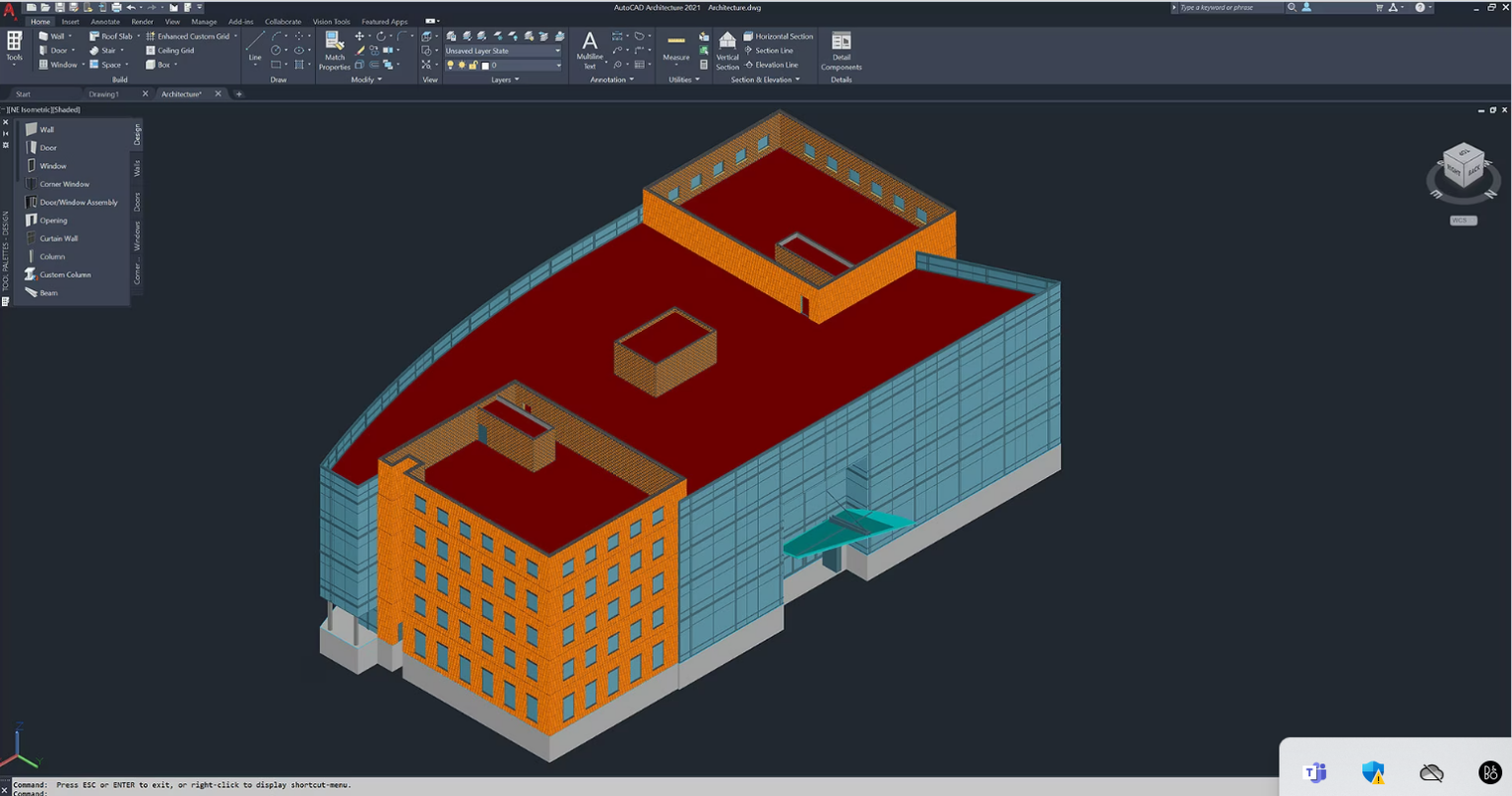This screenshot has height=796, width=1512.
Task: Toggle tool palette auto-hide button
Action: pos(6,133)
